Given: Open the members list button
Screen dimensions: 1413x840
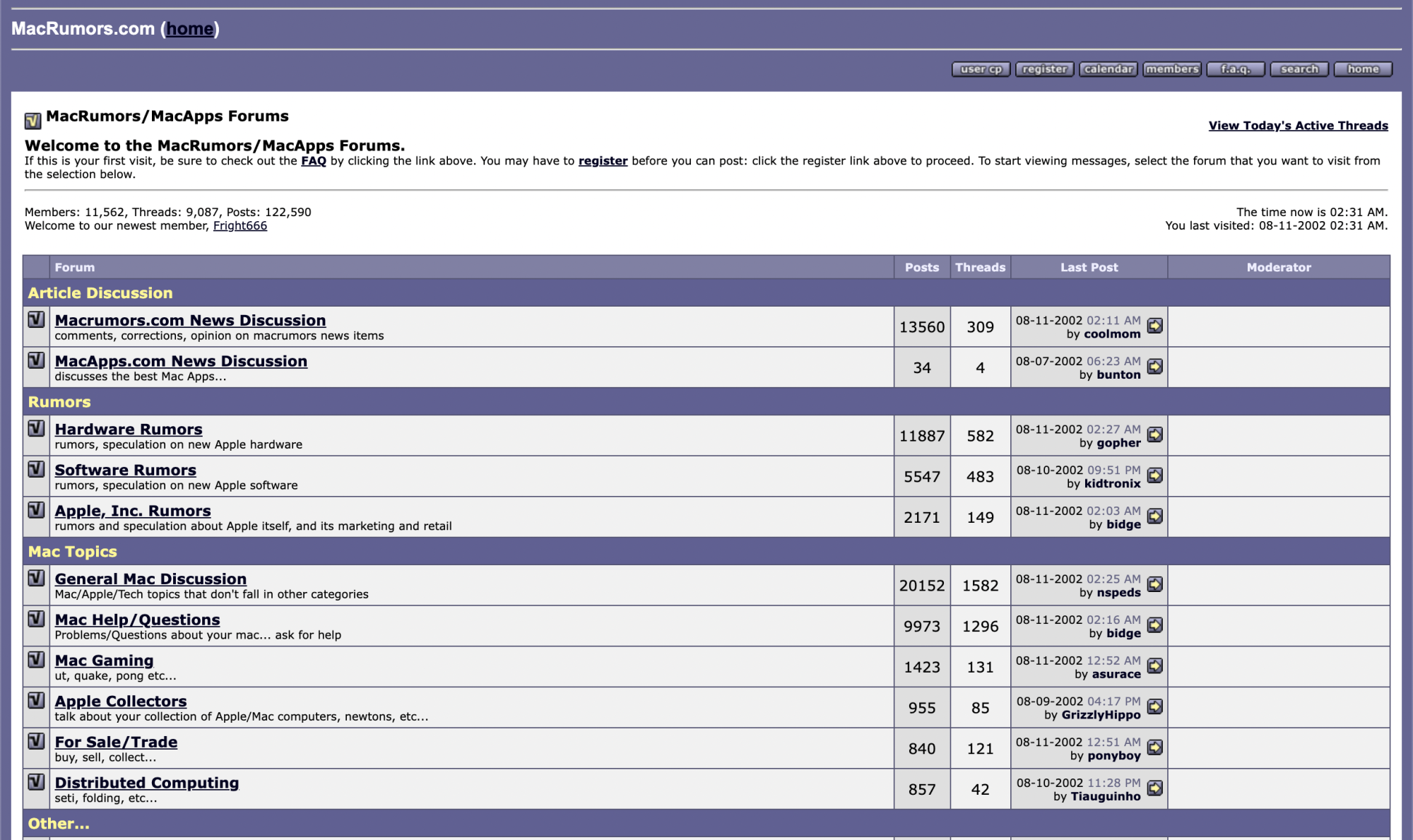Looking at the screenshot, I should point(1171,69).
